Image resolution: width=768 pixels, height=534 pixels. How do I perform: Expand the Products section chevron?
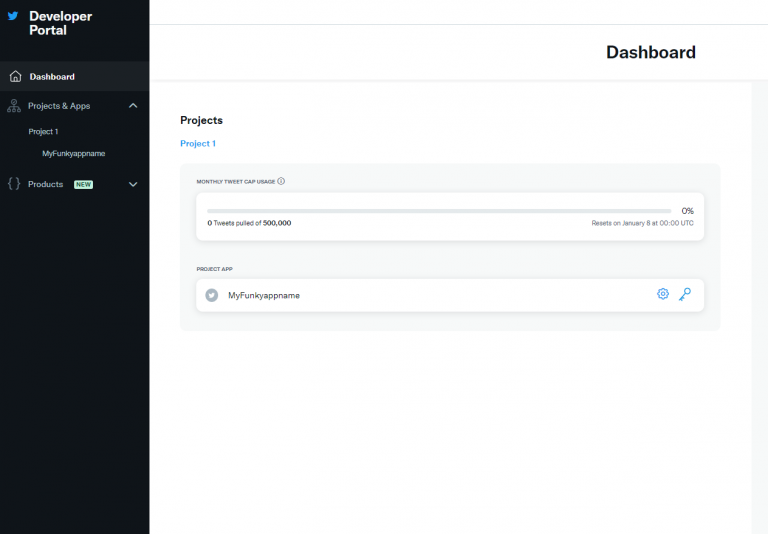pos(133,184)
